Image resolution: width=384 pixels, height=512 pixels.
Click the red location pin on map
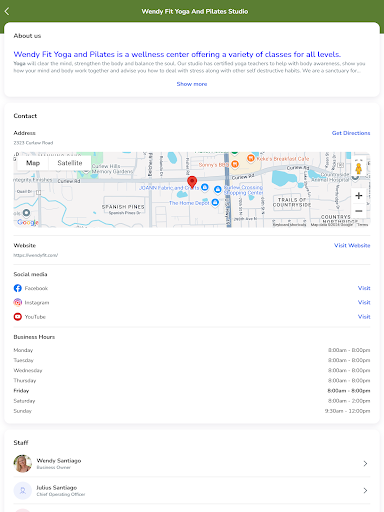[192, 182]
